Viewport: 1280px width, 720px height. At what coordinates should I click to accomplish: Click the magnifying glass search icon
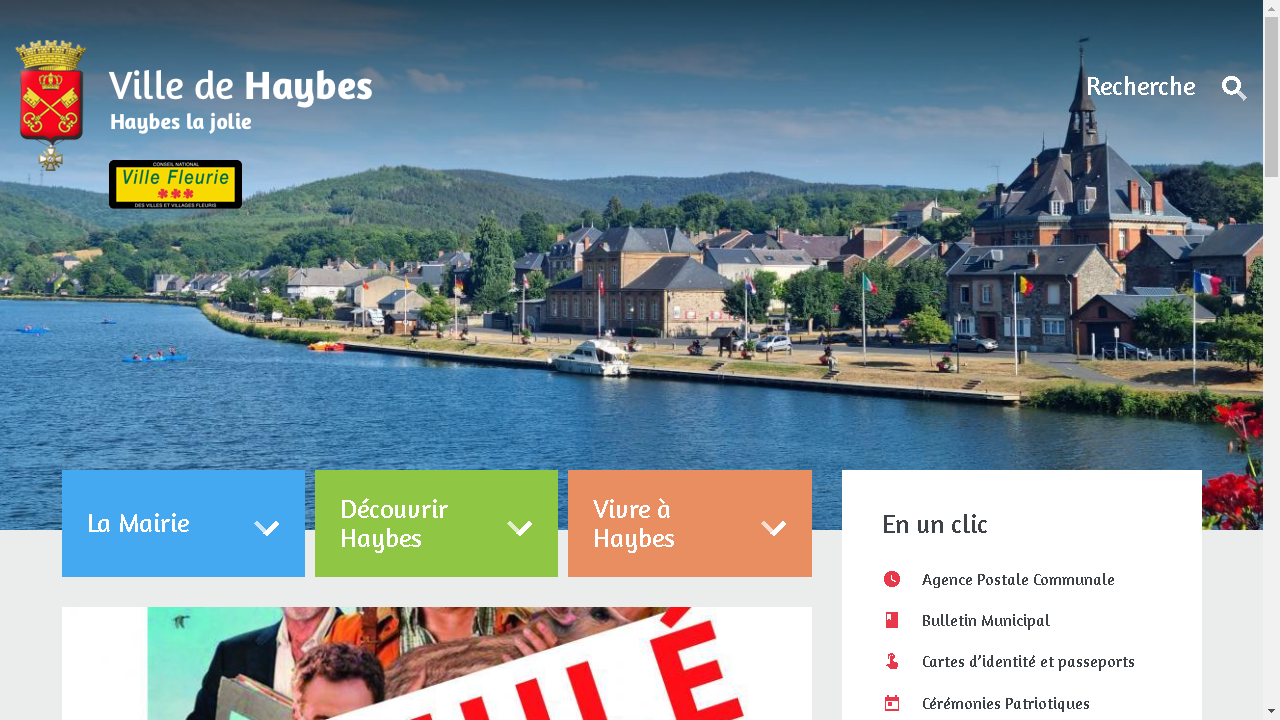coord(1234,88)
